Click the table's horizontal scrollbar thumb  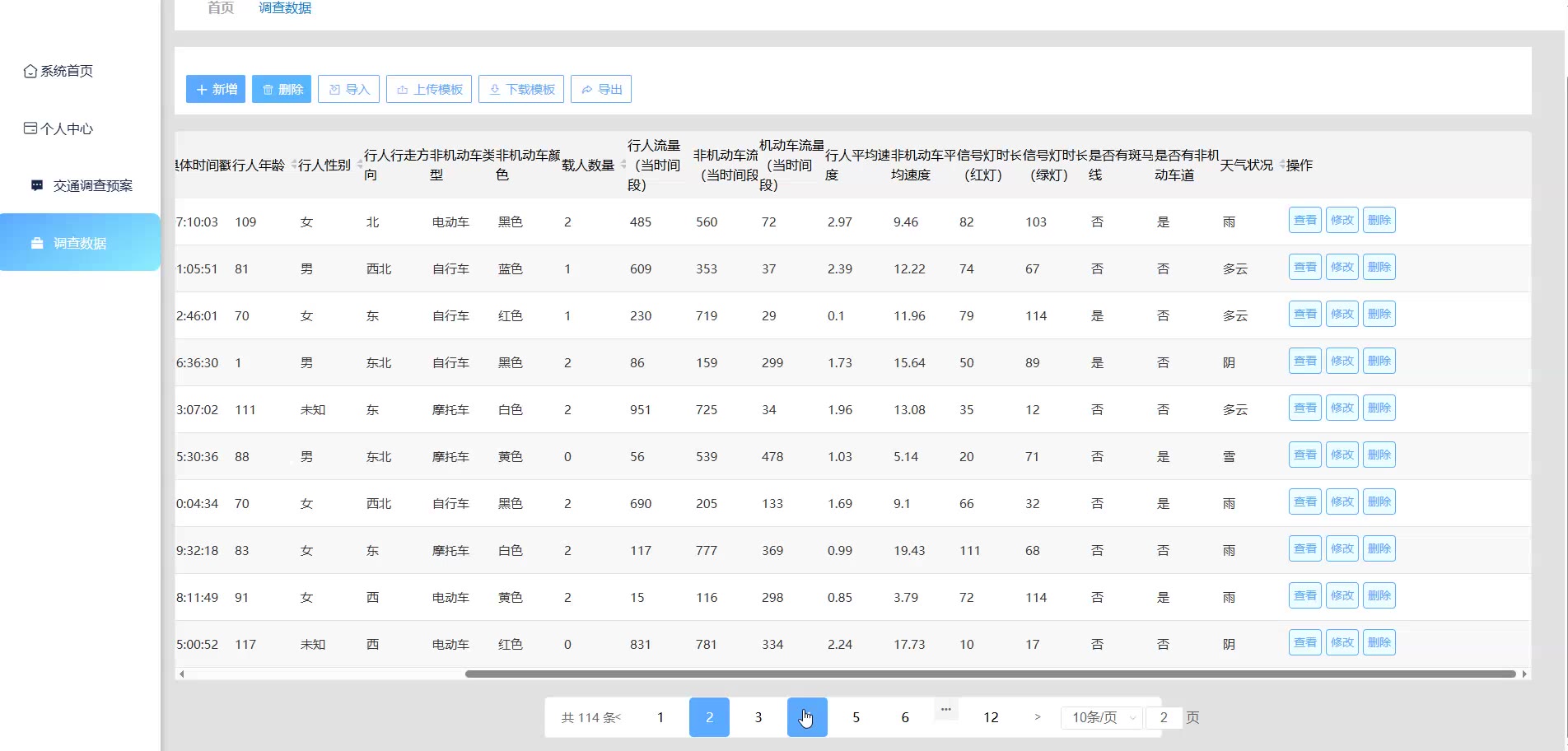click(988, 674)
